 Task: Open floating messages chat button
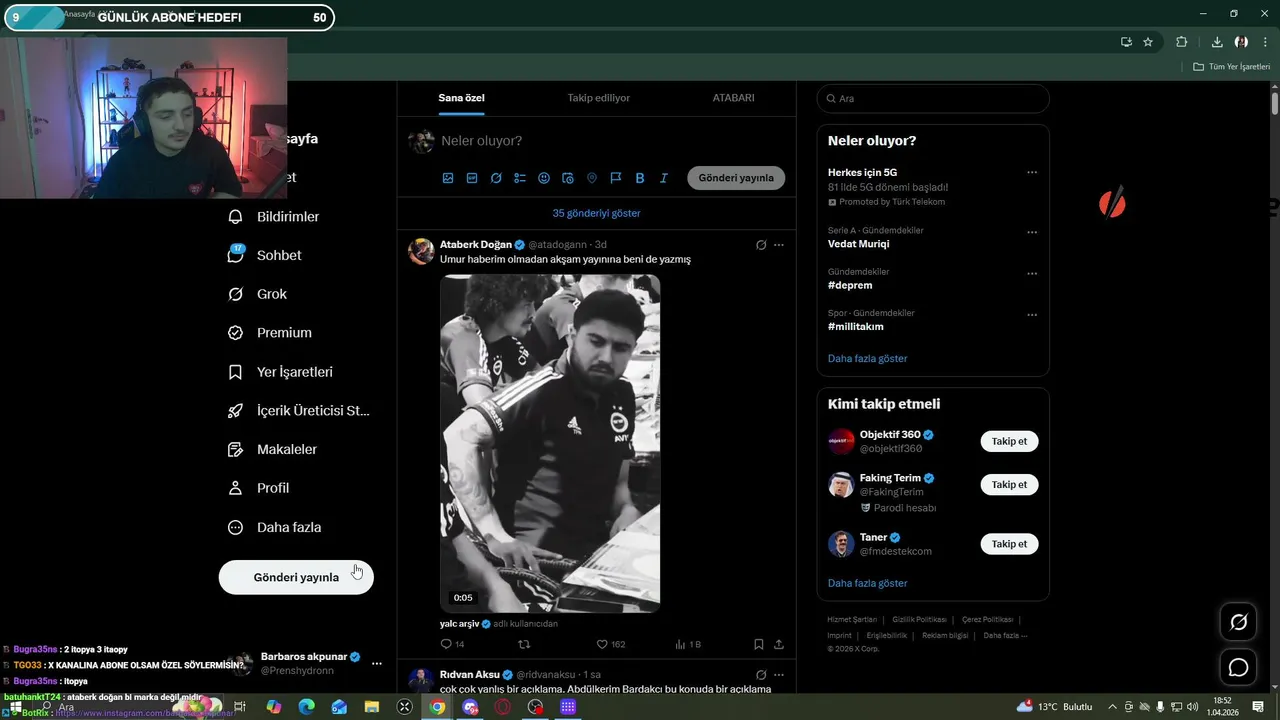tap(1238, 668)
